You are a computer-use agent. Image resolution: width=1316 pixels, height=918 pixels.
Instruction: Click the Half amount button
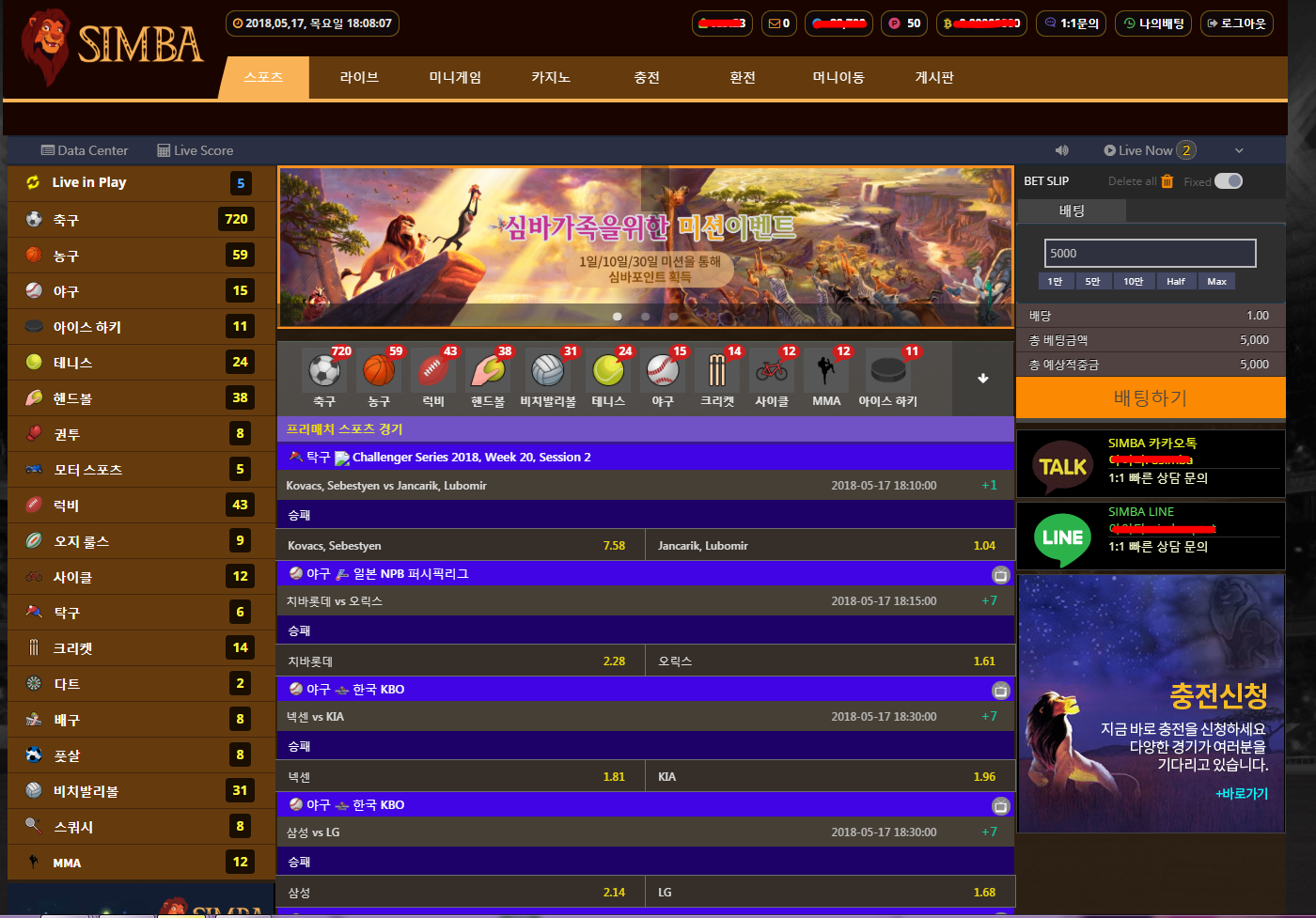pyautogui.click(x=1176, y=281)
